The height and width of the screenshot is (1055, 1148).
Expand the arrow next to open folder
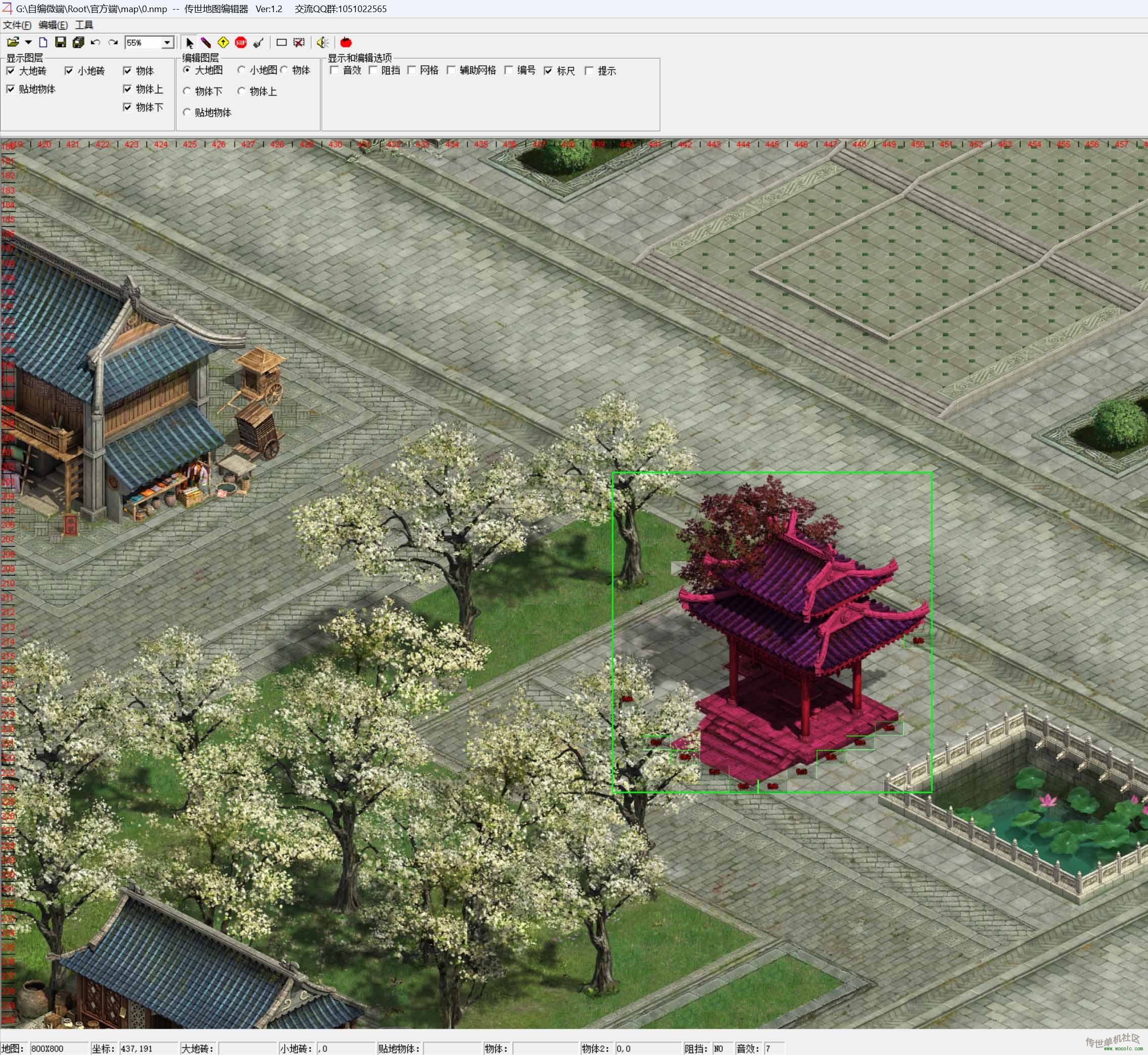(x=28, y=42)
